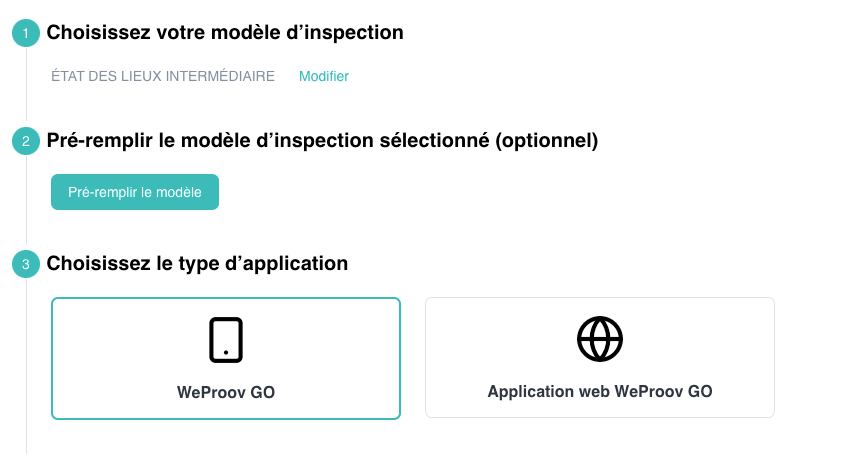Click the step 3 number circle
Viewport: 859px width, 456px height.
26,264
